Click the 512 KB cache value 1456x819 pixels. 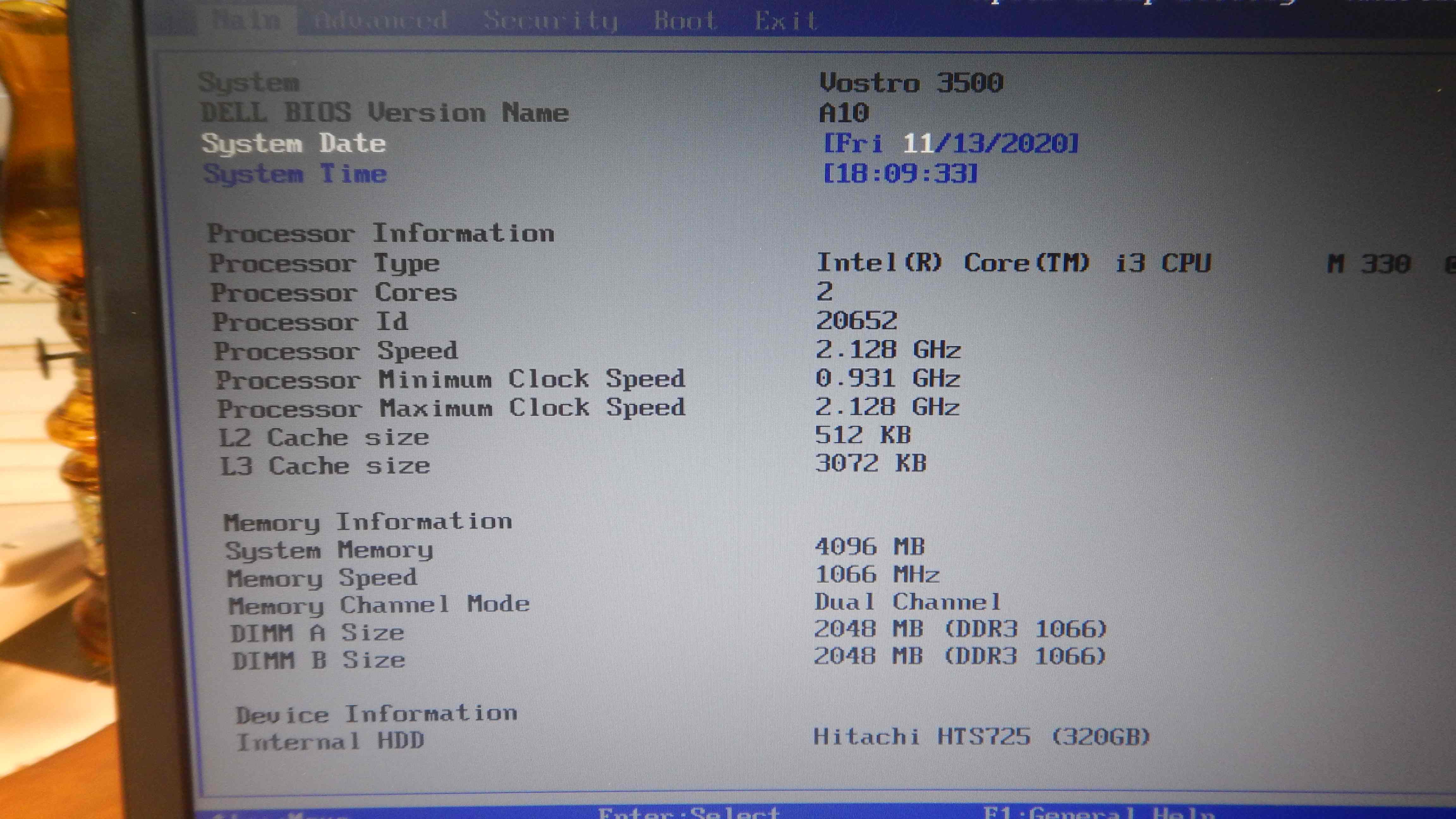[863, 435]
